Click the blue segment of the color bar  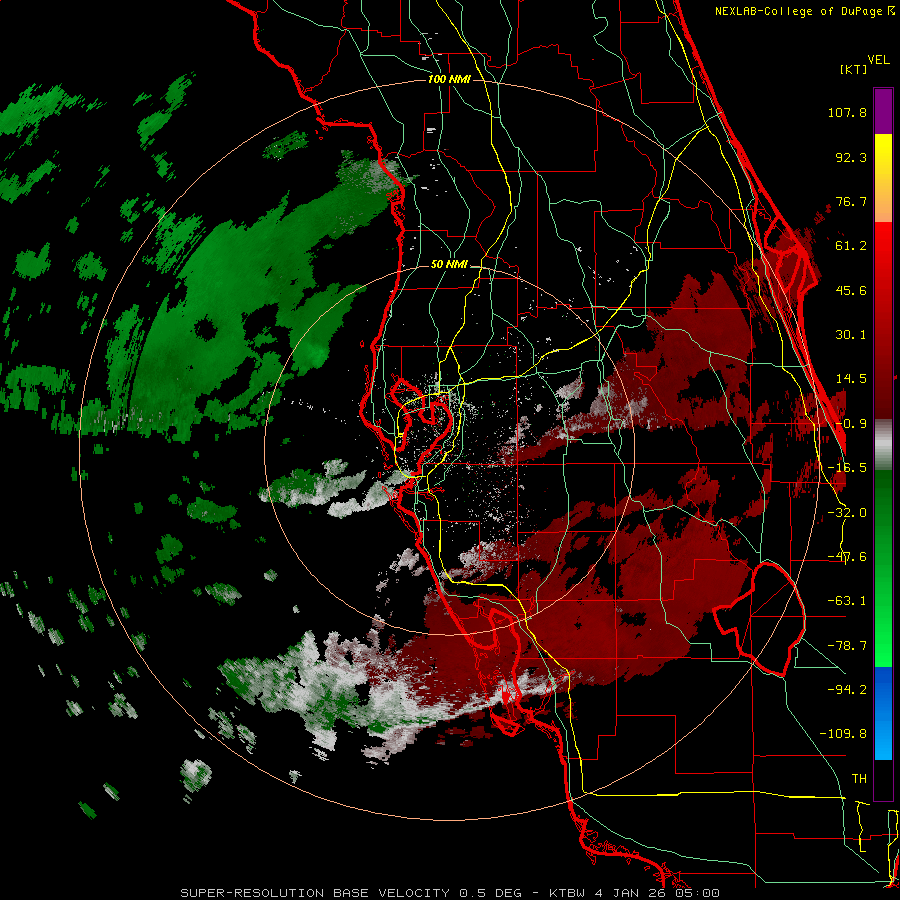coord(883,713)
